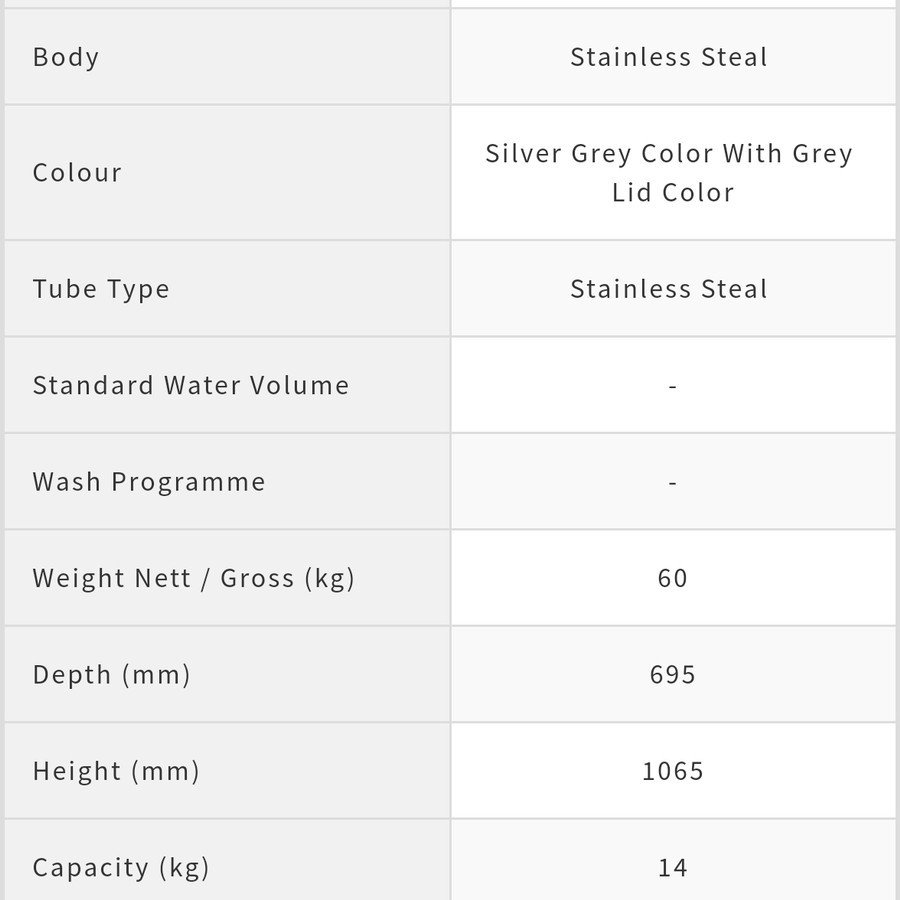The height and width of the screenshot is (900, 900).
Task: Click the dash value for Standard Water Volume
Action: pyautogui.click(x=673, y=385)
